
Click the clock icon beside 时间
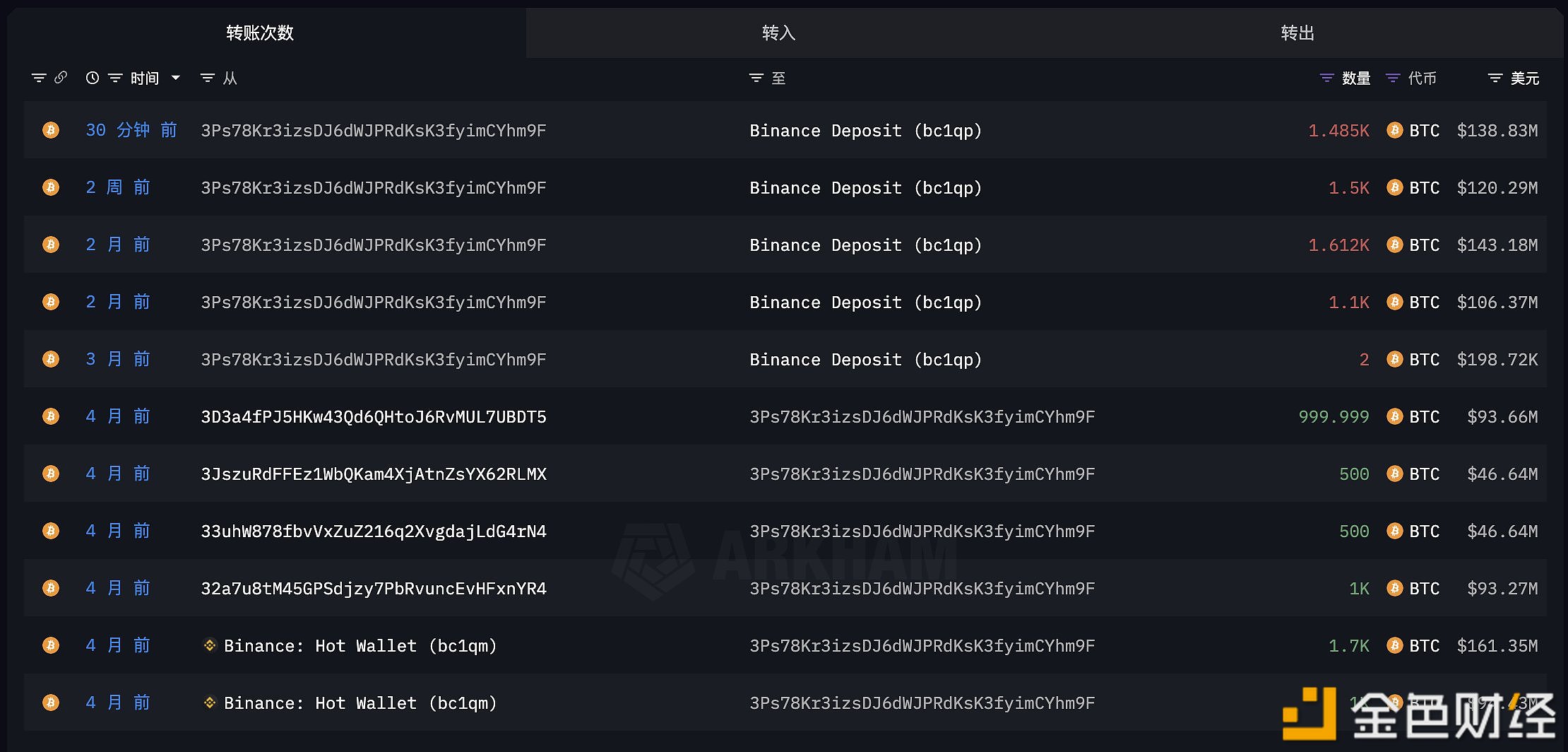click(x=93, y=78)
